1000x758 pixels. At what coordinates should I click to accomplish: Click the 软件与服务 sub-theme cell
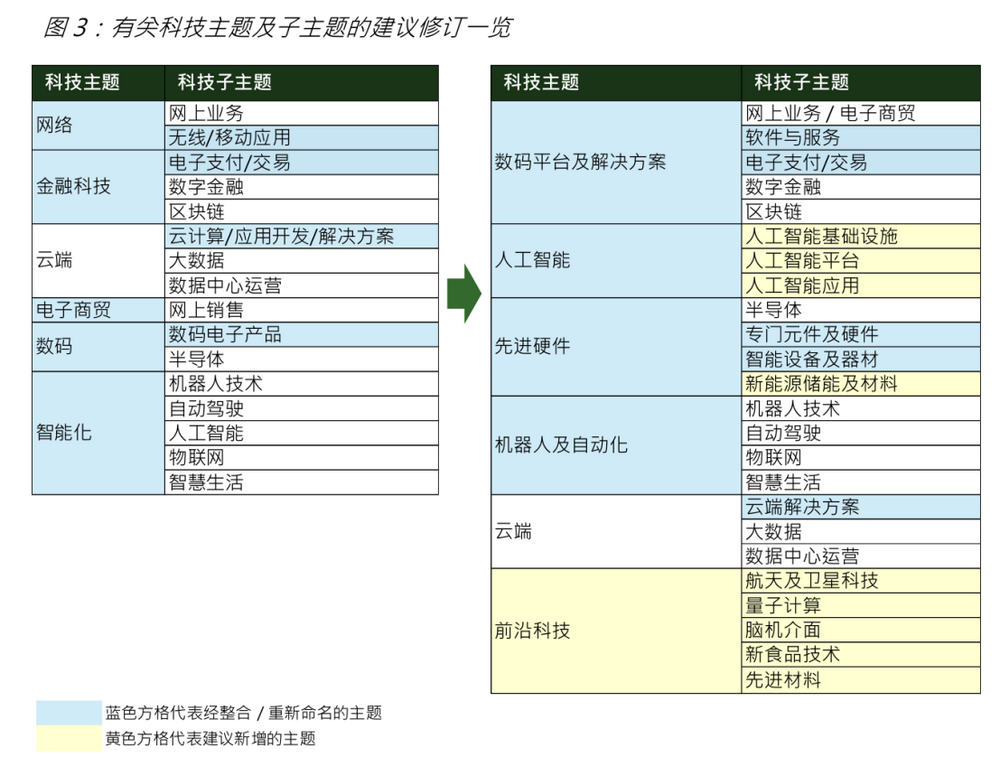(x=860, y=138)
